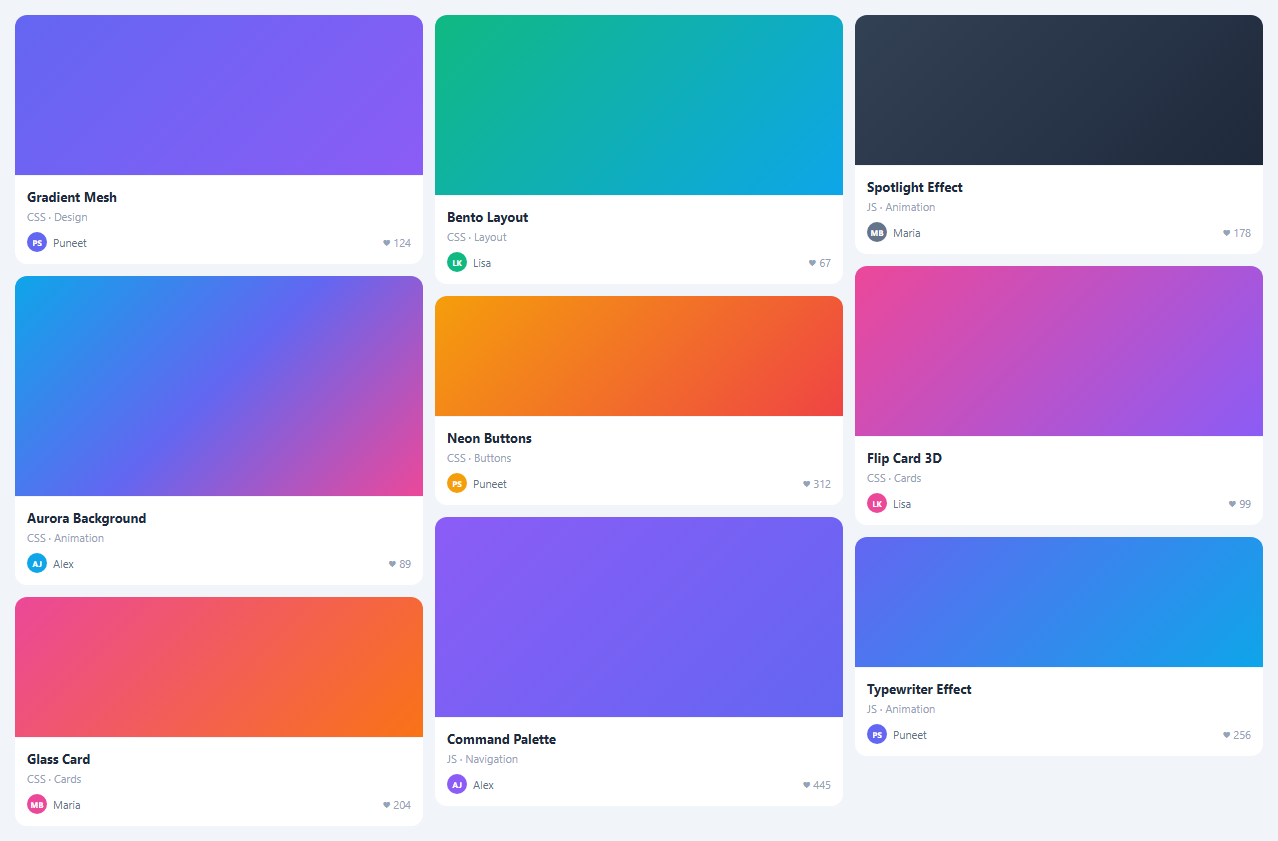
Task: Click the Flip Card 3D title
Action: 905,458
